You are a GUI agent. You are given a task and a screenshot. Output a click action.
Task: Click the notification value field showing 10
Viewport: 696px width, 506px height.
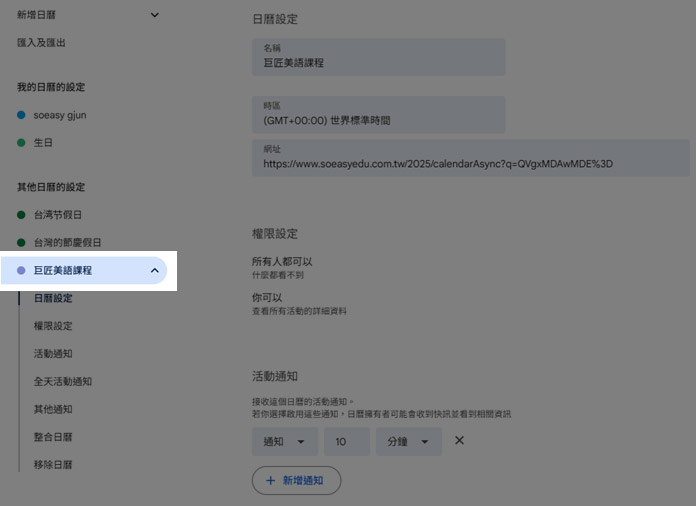click(346, 442)
